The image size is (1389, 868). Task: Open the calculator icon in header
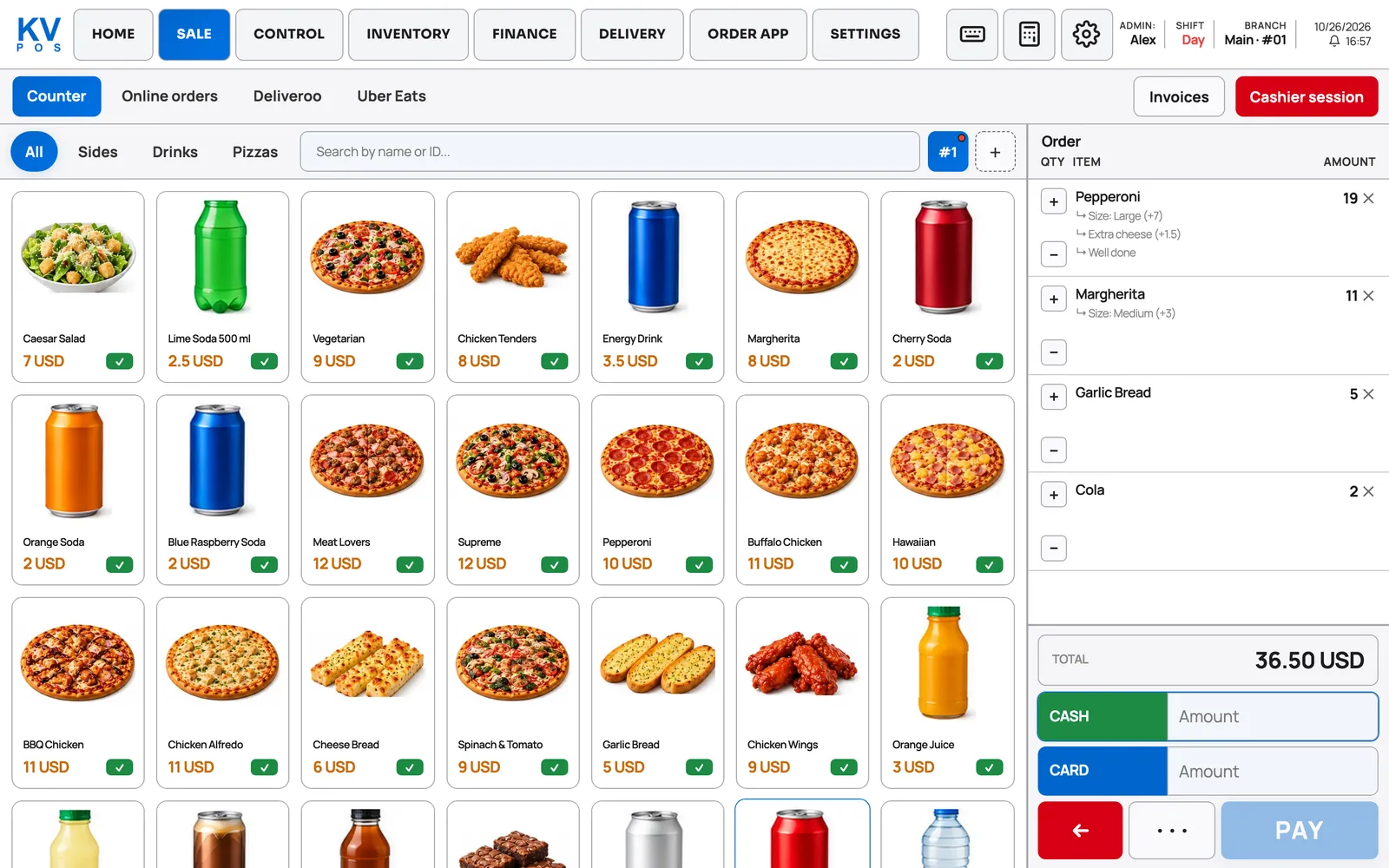point(1029,35)
